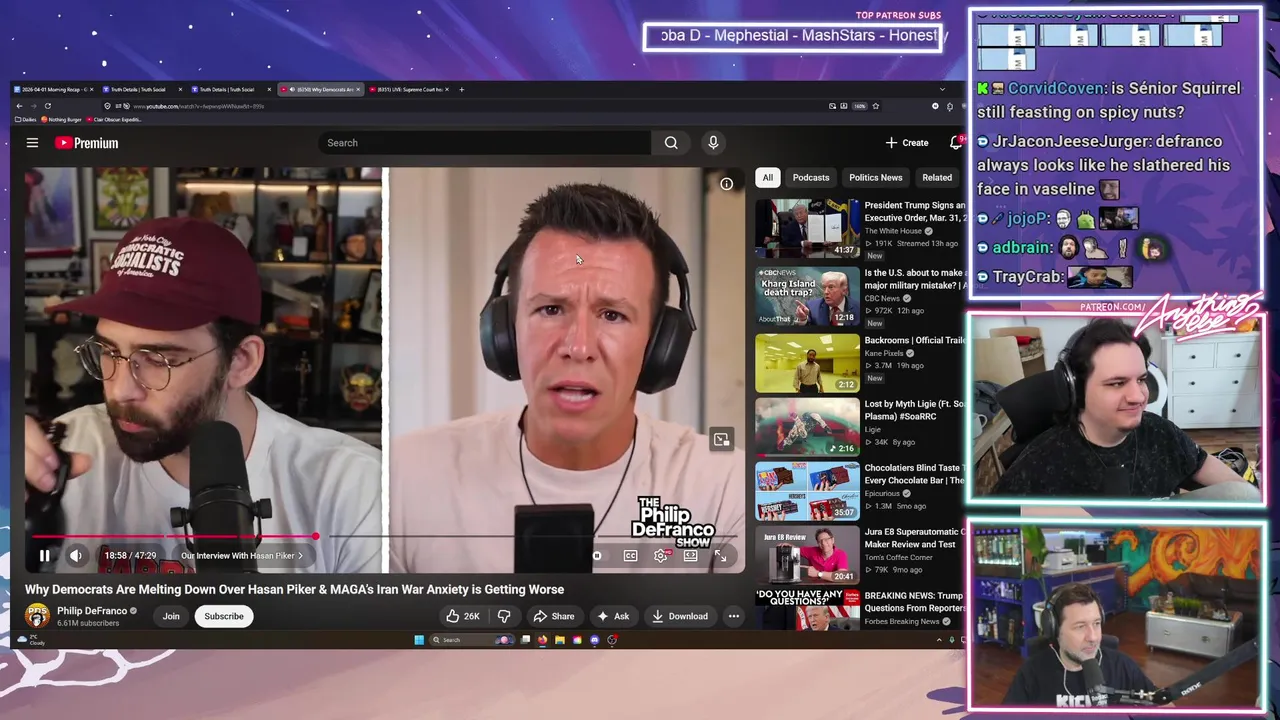The width and height of the screenshot is (1280, 720).
Task: Go back in the browser
Action: coord(19,106)
